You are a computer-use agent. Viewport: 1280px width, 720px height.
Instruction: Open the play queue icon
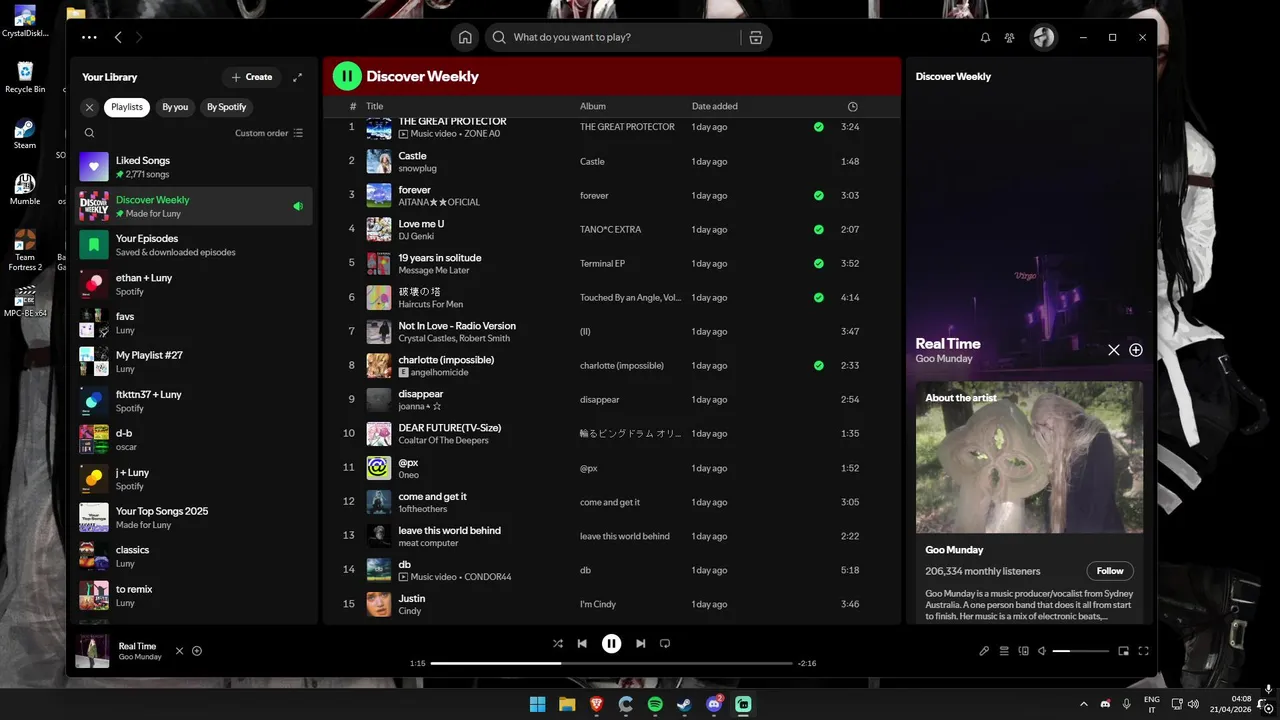[x=1004, y=651]
